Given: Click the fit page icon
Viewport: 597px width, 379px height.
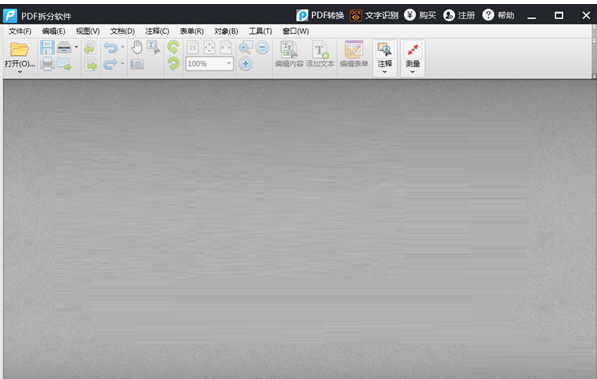Looking at the screenshot, I should [209, 48].
